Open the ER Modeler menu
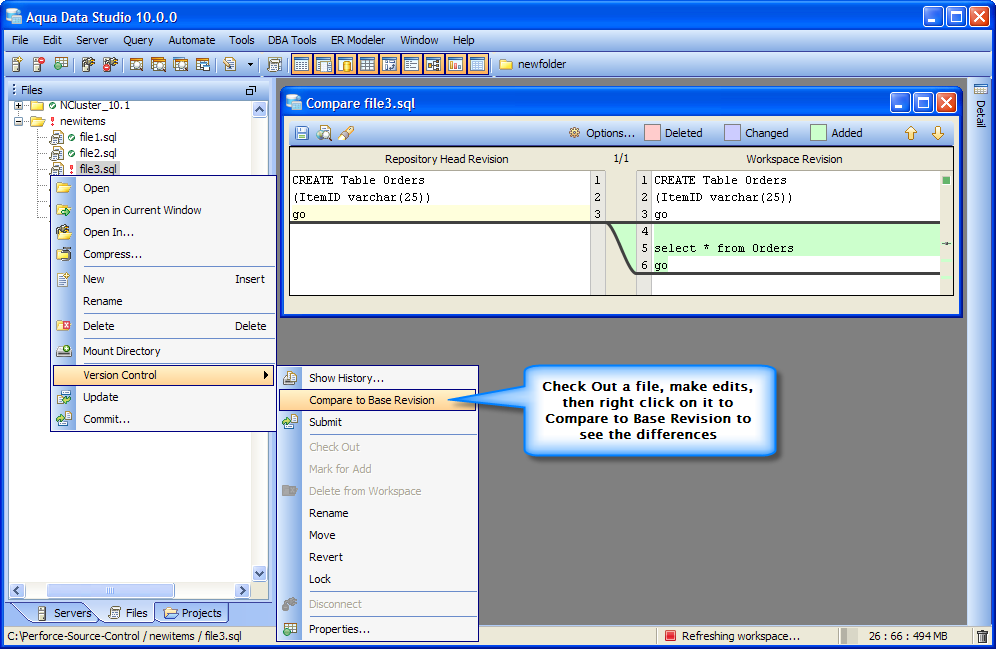 358,40
